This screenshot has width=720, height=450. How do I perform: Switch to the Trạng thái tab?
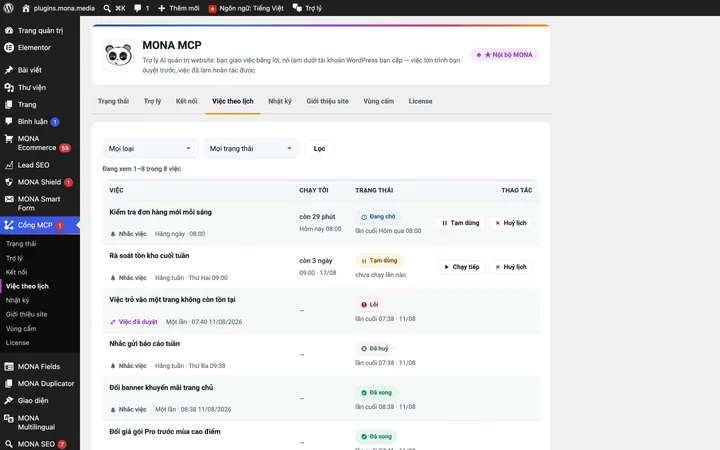[113, 101]
